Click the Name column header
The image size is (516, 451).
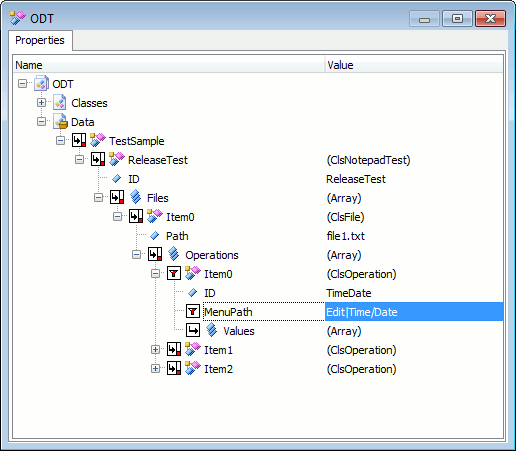169,65
